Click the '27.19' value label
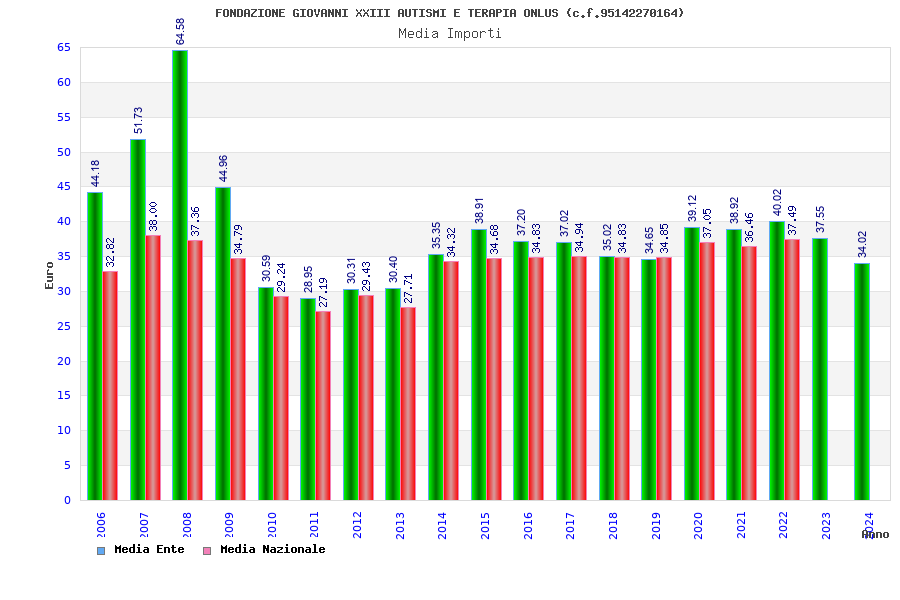 click(x=324, y=292)
